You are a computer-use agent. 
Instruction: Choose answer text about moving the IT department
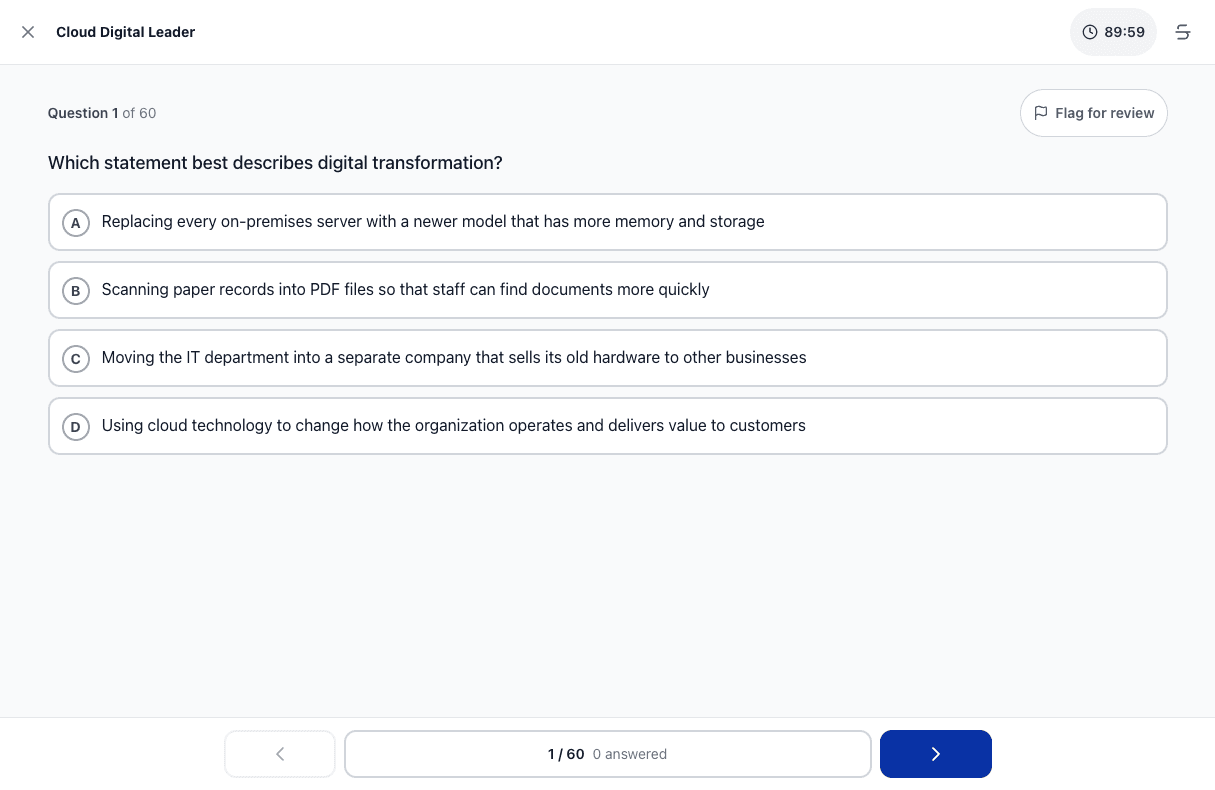[454, 358]
